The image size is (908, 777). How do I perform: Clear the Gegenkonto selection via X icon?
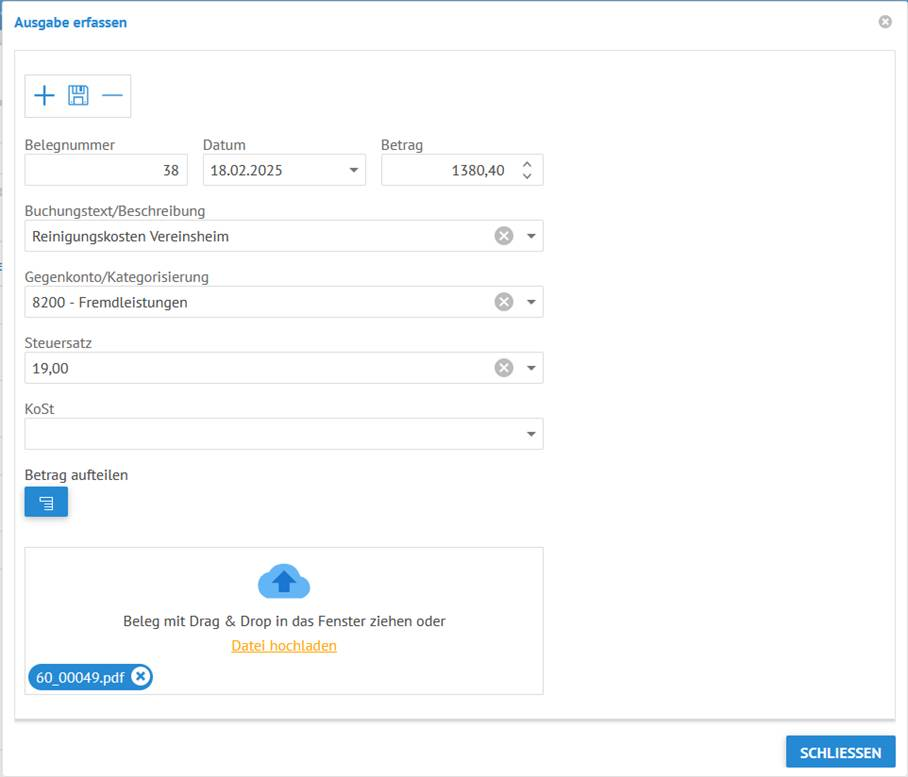(504, 302)
